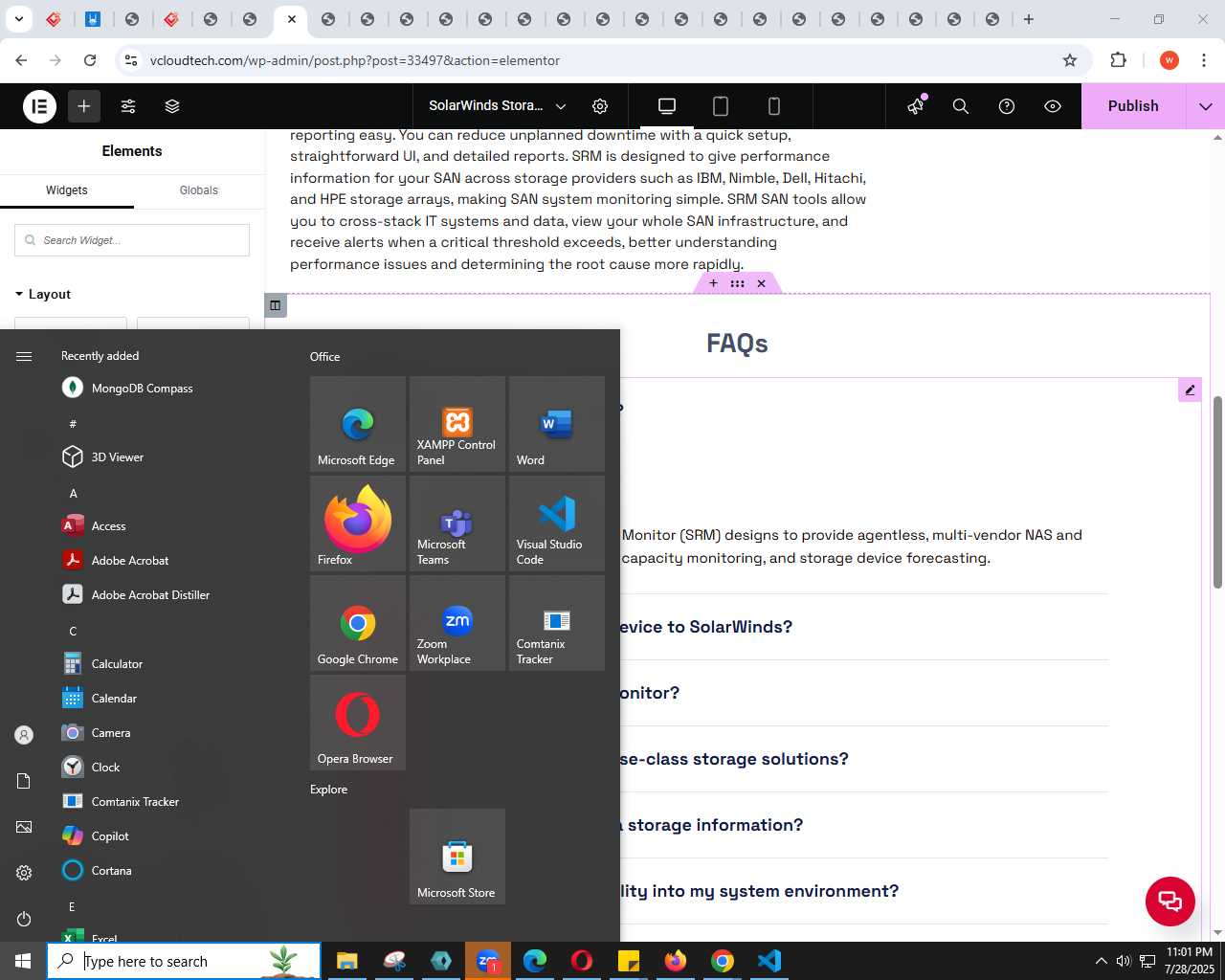This screenshot has height=980, width=1225.
Task: Open File Explorer on the taskbar
Action: point(346,961)
